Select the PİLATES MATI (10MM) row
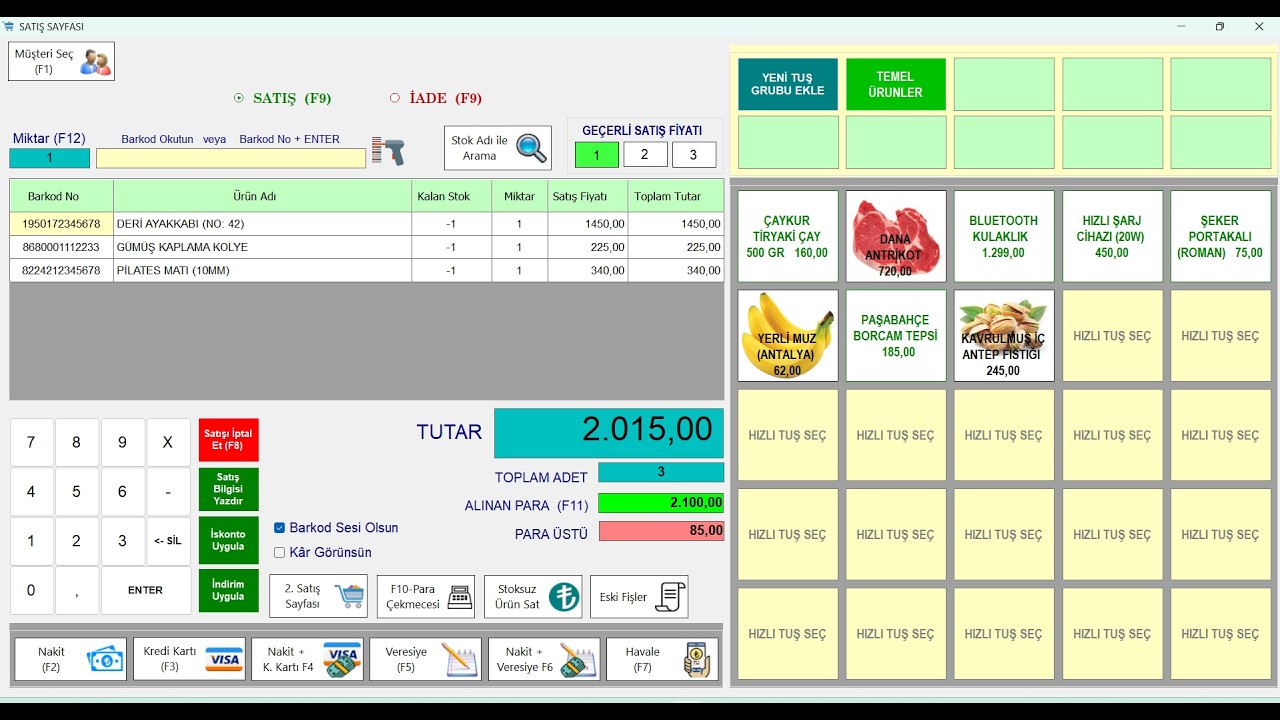1280x720 pixels. pyautogui.click(x=366, y=271)
